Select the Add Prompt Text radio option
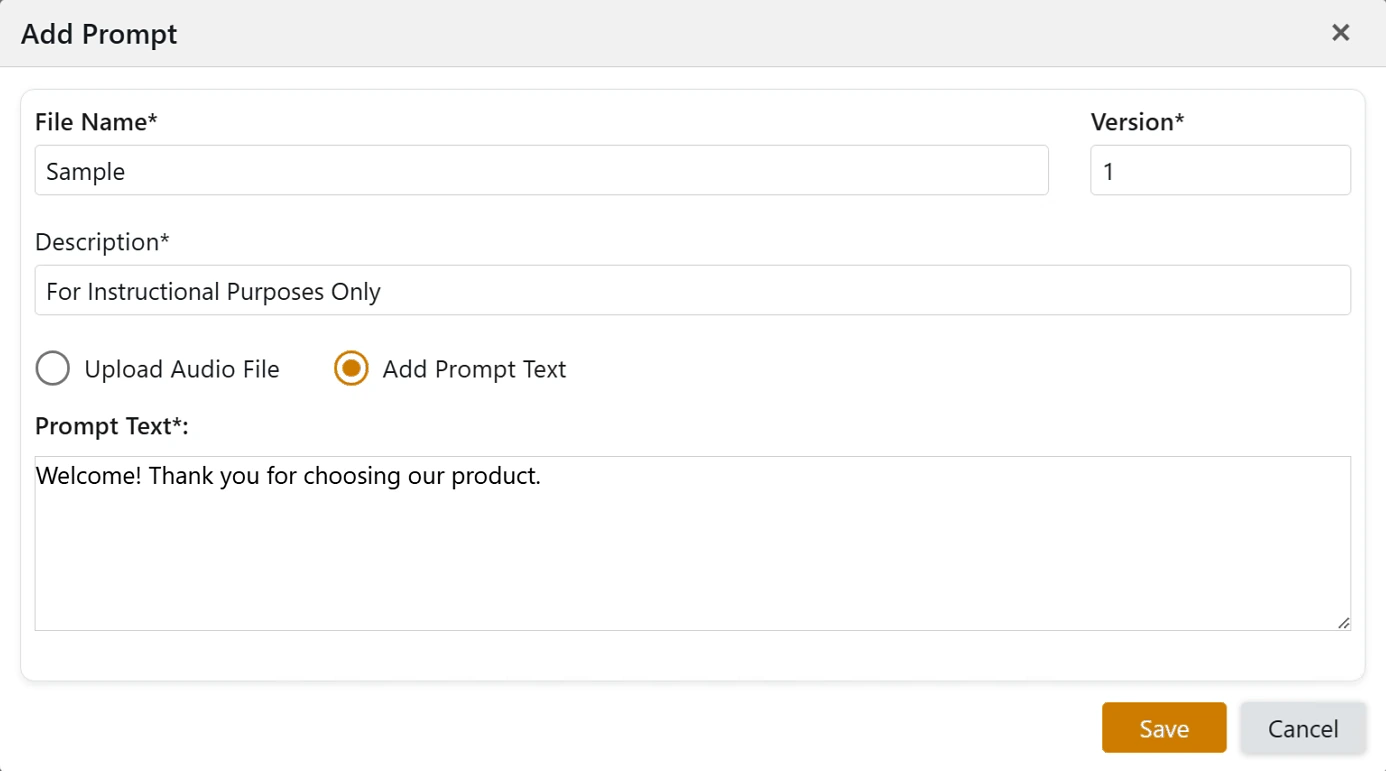Screen dimensions: 1386x771 click(351, 369)
